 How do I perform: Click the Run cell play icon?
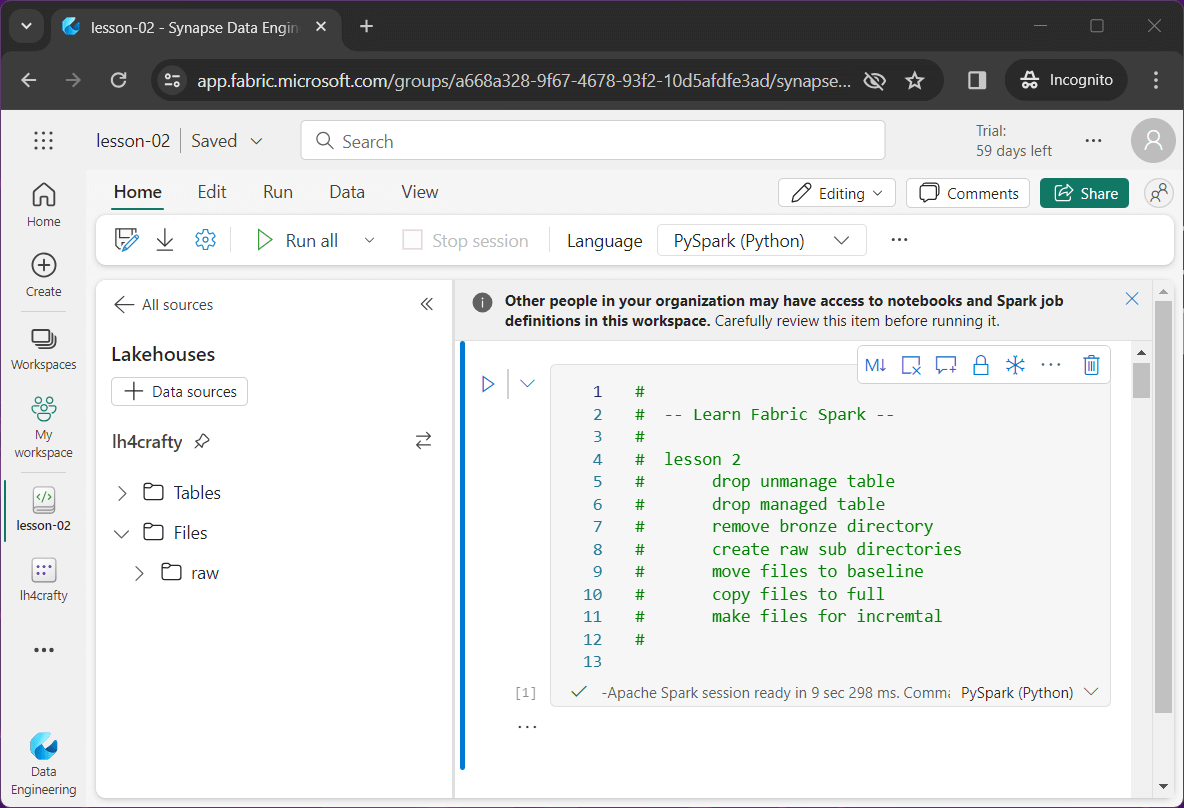(488, 383)
